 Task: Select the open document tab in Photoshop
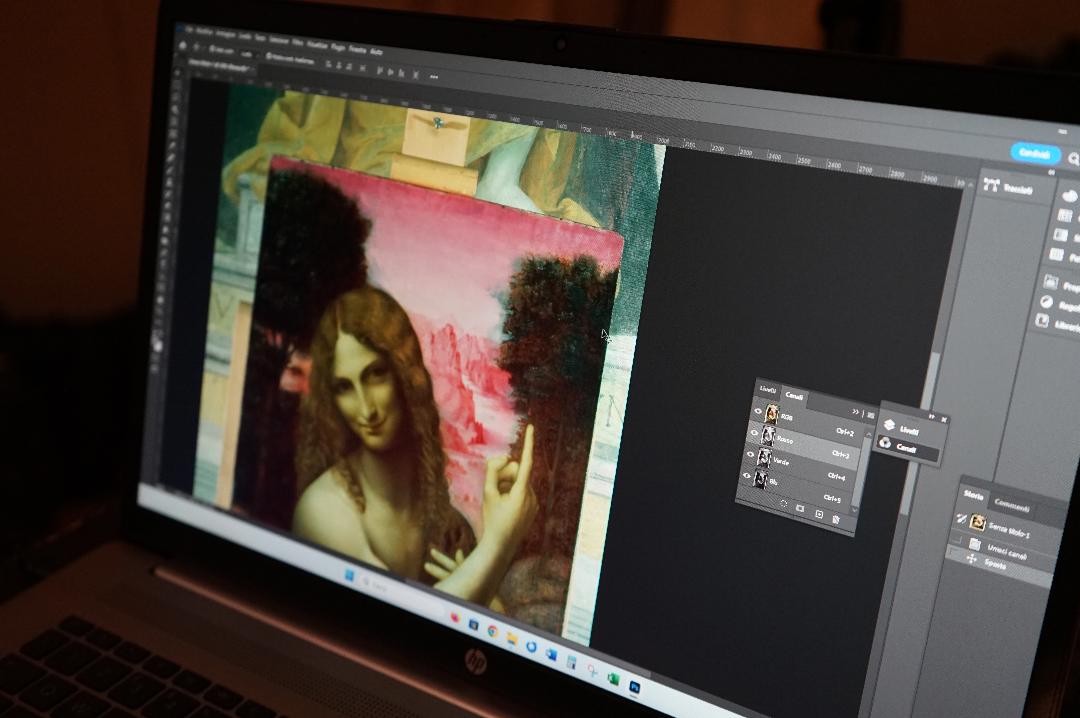tap(221, 65)
